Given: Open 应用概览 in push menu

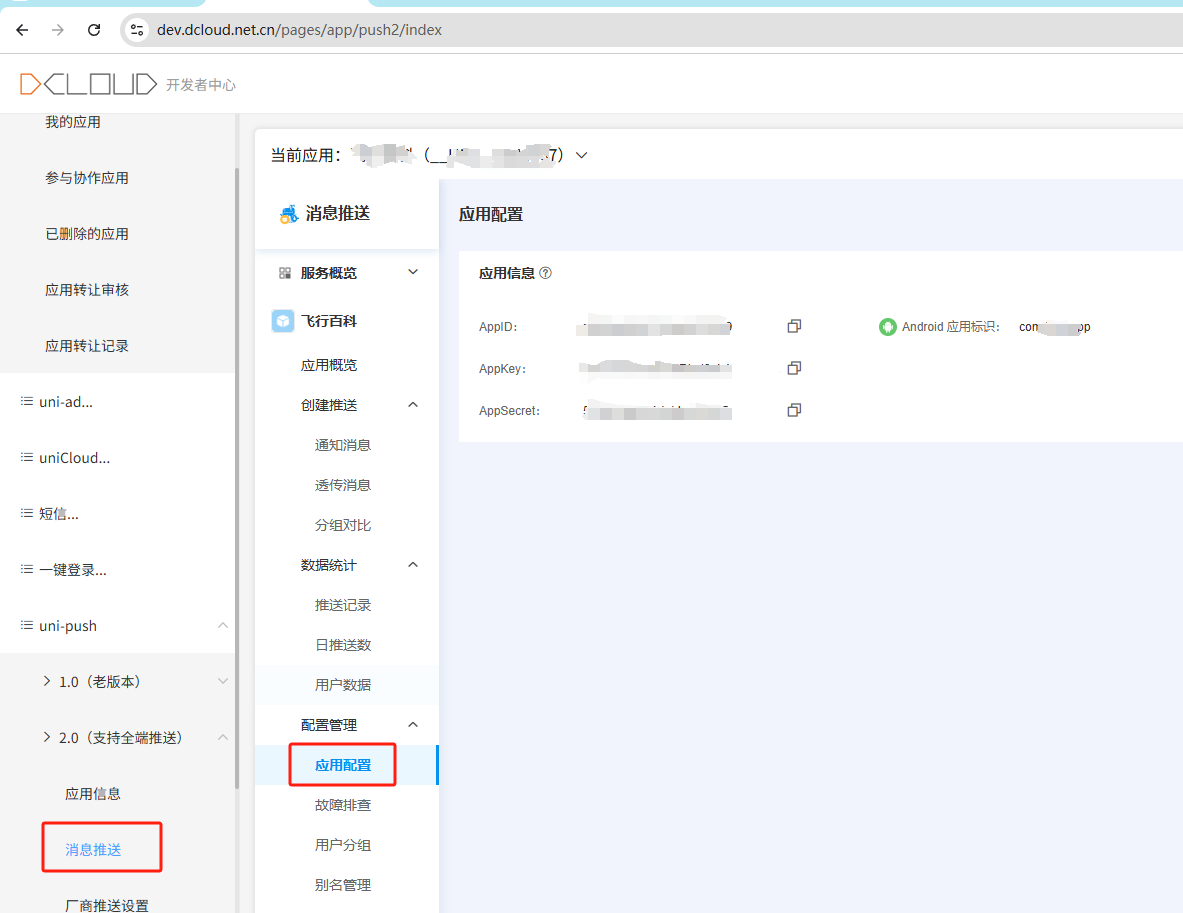Looking at the screenshot, I should (x=329, y=365).
